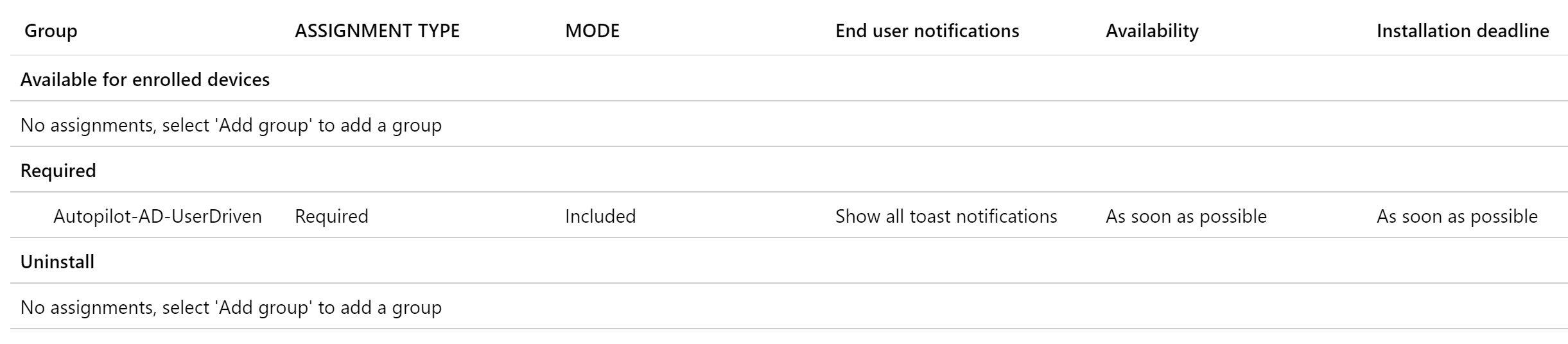
Task: Click the Required assignment type cell
Action: 331,216
